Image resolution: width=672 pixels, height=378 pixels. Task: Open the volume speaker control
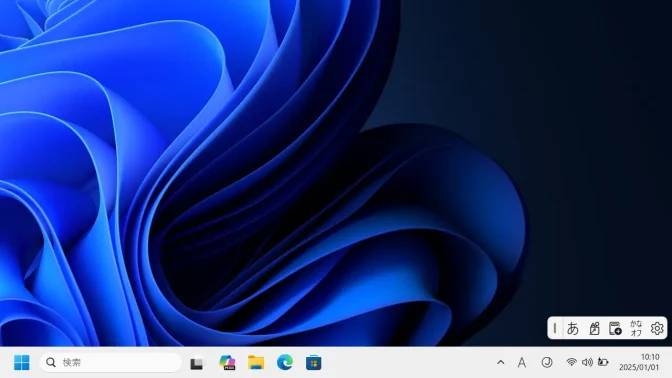pyautogui.click(x=587, y=362)
